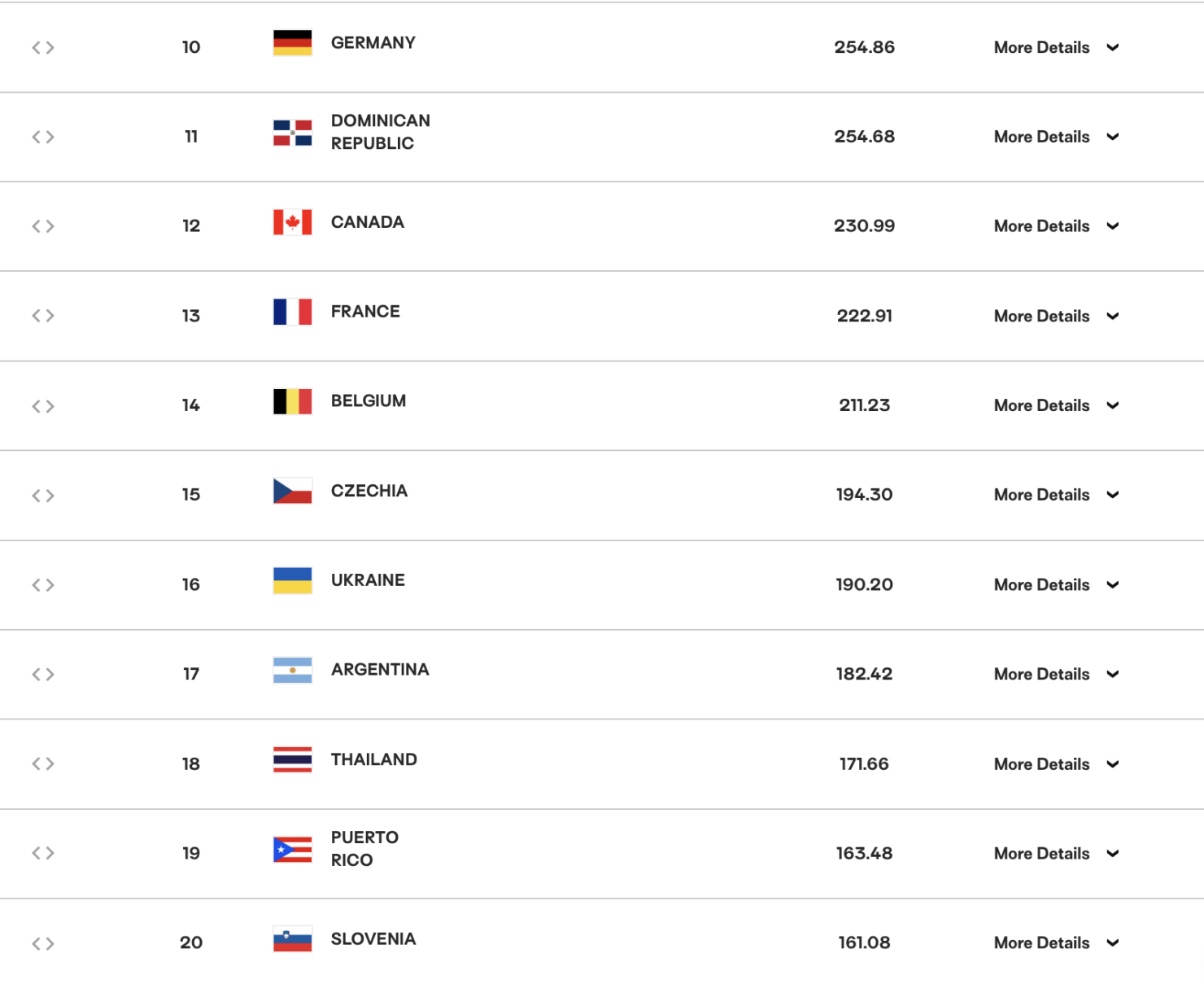Click the Slovenia flag icon
This screenshot has width=1204, height=984.
(292, 938)
